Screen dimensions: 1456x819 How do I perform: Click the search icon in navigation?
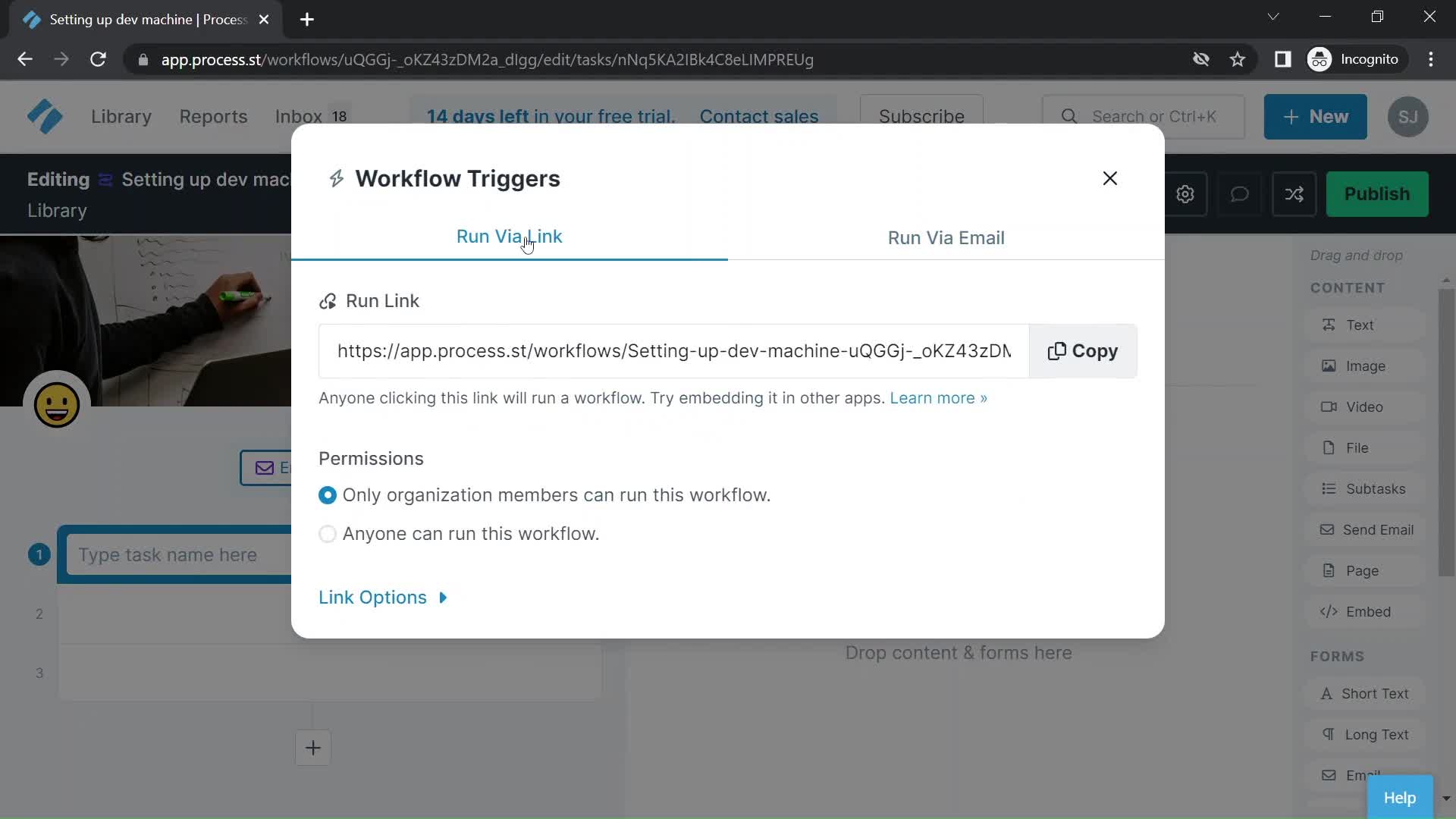(1069, 116)
